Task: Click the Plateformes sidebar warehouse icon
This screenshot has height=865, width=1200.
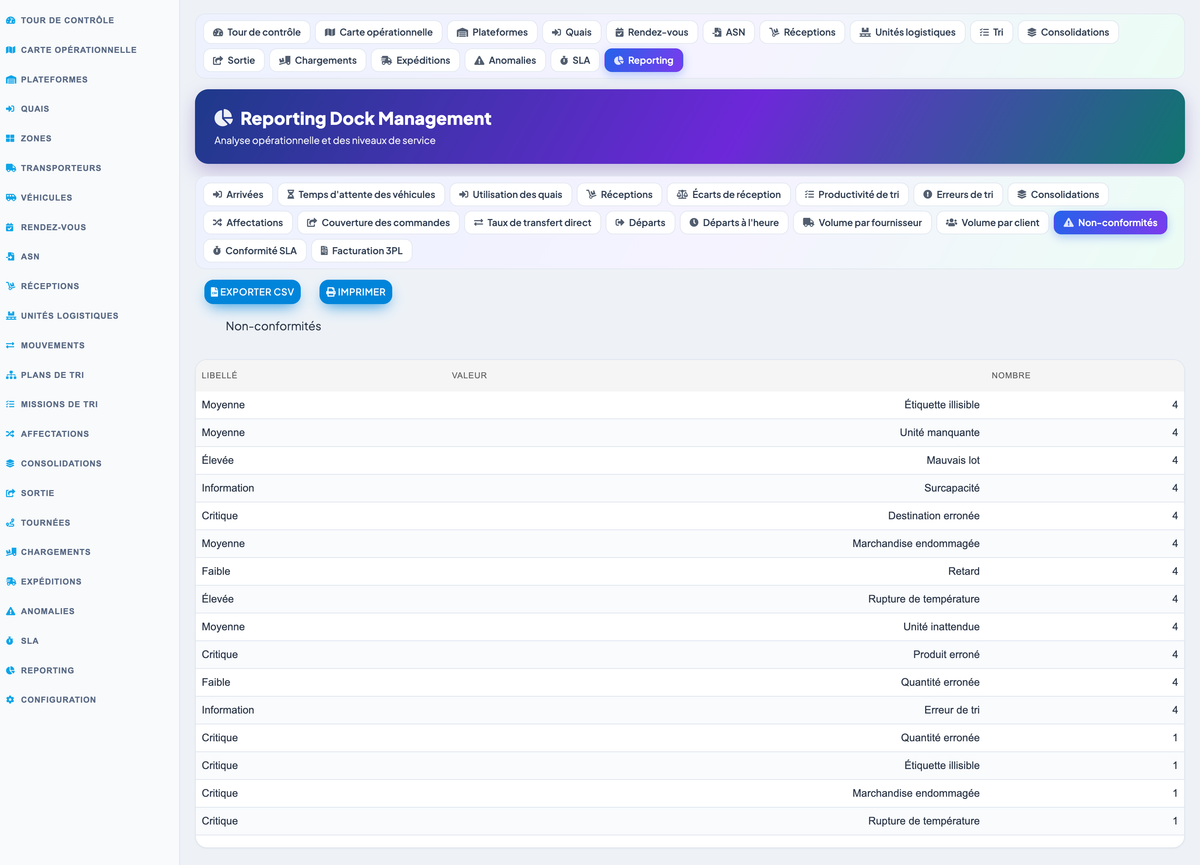Action: pyautogui.click(x=10, y=79)
